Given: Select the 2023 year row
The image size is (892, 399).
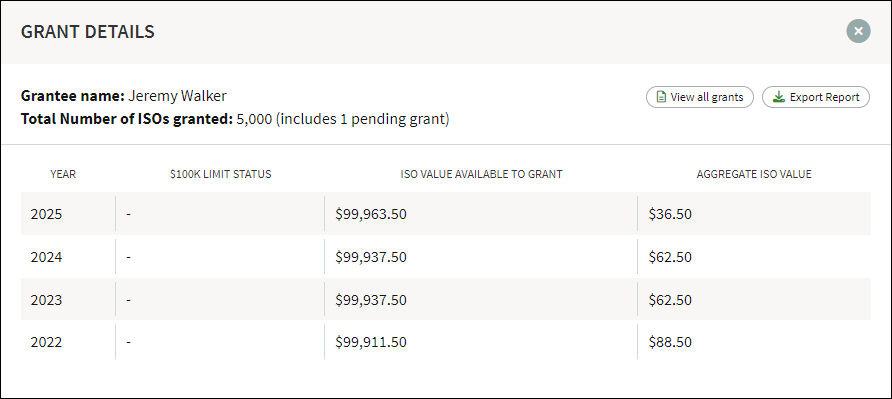Looking at the screenshot, I should click(446, 299).
